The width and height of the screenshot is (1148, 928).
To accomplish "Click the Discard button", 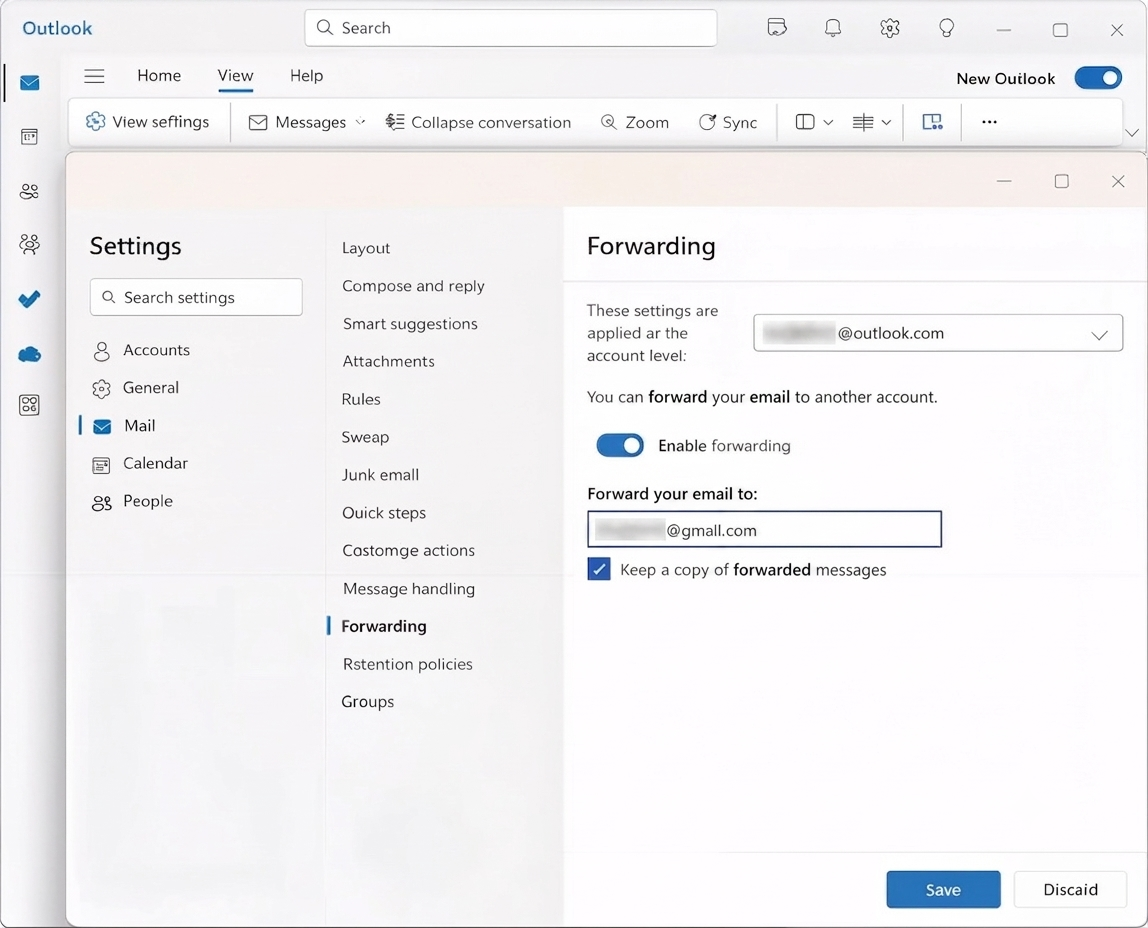I will click(x=1070, y=889).
